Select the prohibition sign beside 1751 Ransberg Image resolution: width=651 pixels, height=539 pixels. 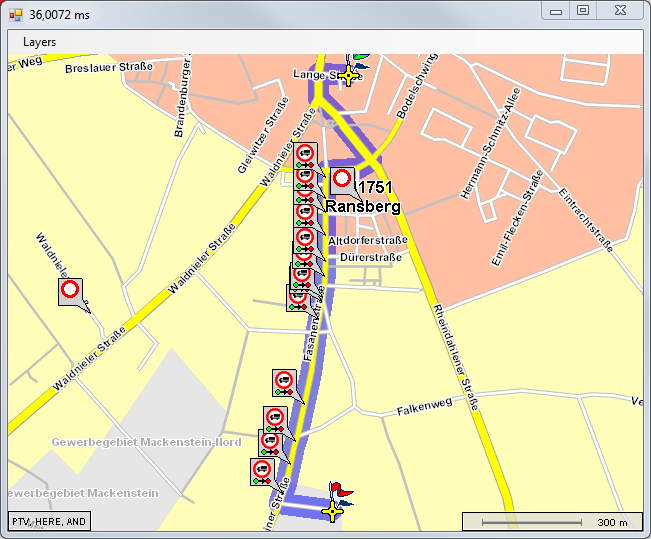[342, 180]
